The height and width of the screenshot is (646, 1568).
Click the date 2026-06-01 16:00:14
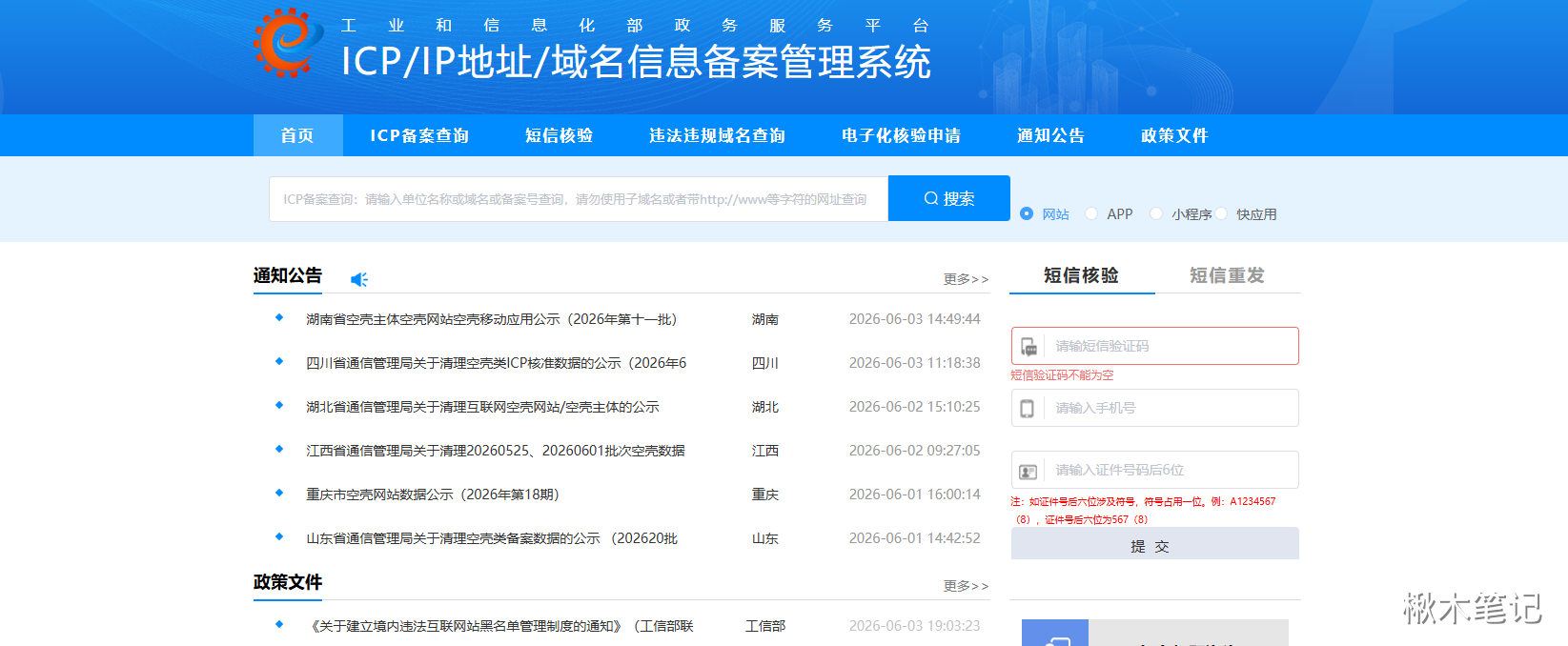tap(915, 495)
